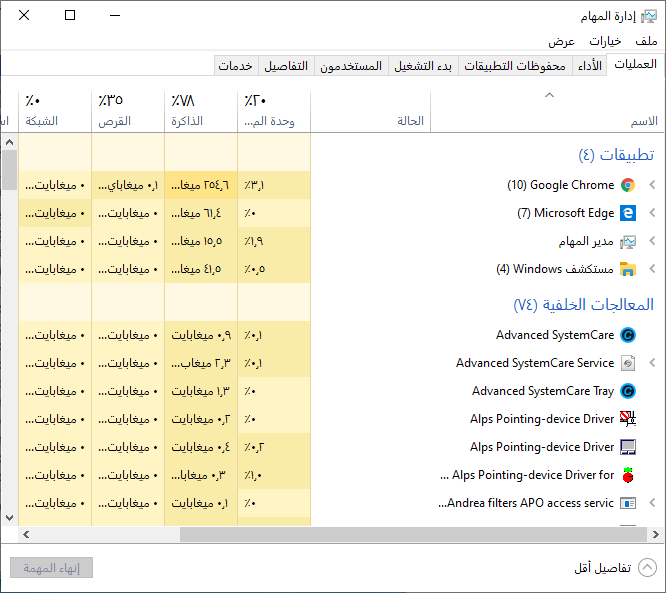
Task: Expand the Microsoft Edge process group
Action: tap(653, 213)
